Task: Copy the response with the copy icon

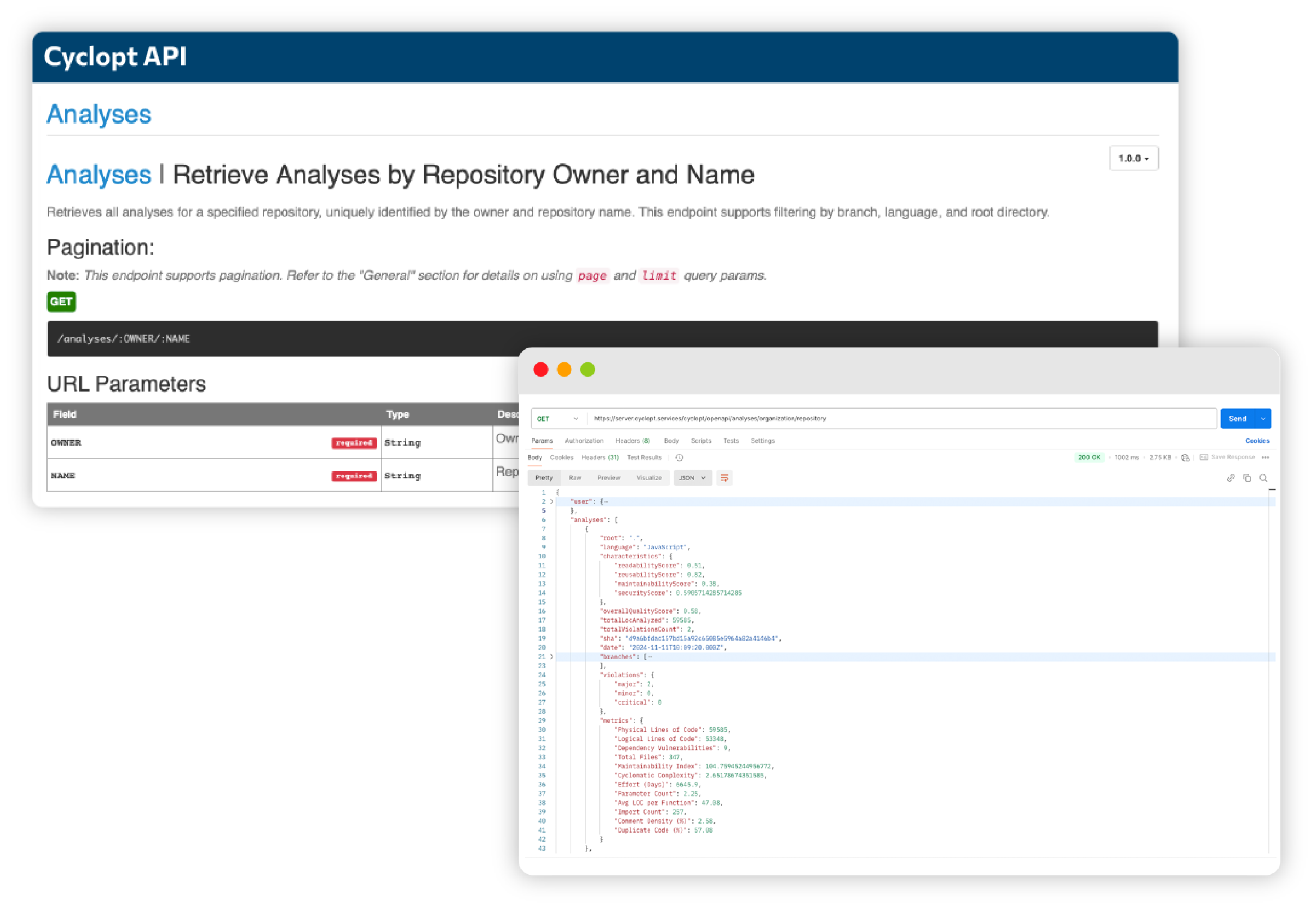Action: tap(1247, 478)
